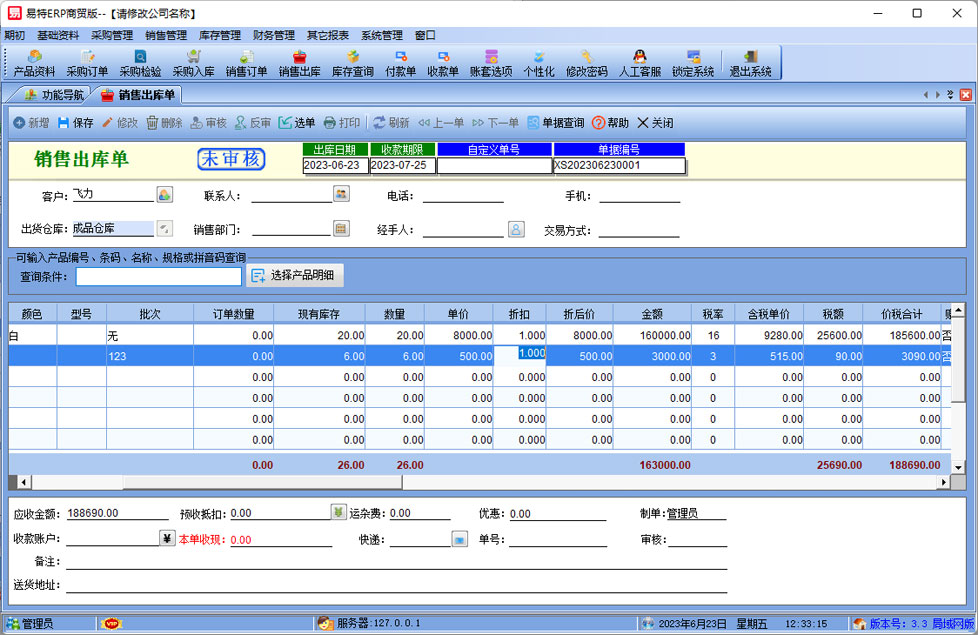Open 单据查询 in the document toolbar
The height and width of the screenshot is (635, 978).
pos(555,123)
